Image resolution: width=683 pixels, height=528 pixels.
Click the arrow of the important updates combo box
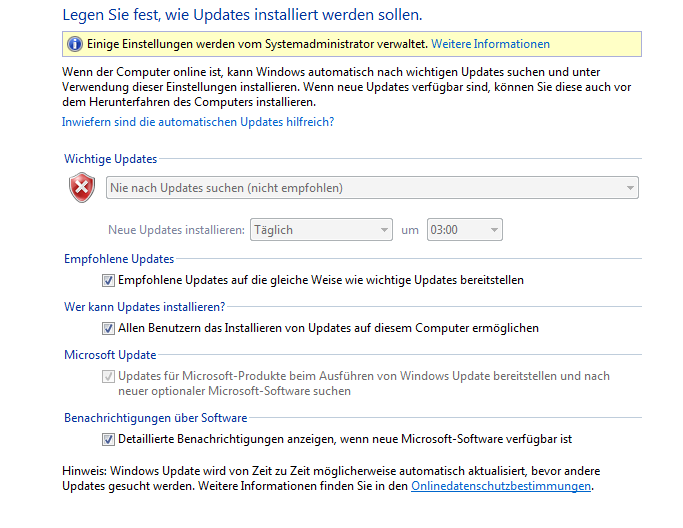(x=630, y=188)
